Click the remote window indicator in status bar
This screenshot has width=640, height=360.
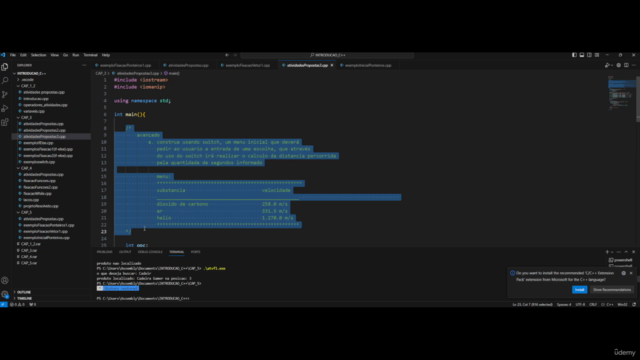tap(3, 304)
